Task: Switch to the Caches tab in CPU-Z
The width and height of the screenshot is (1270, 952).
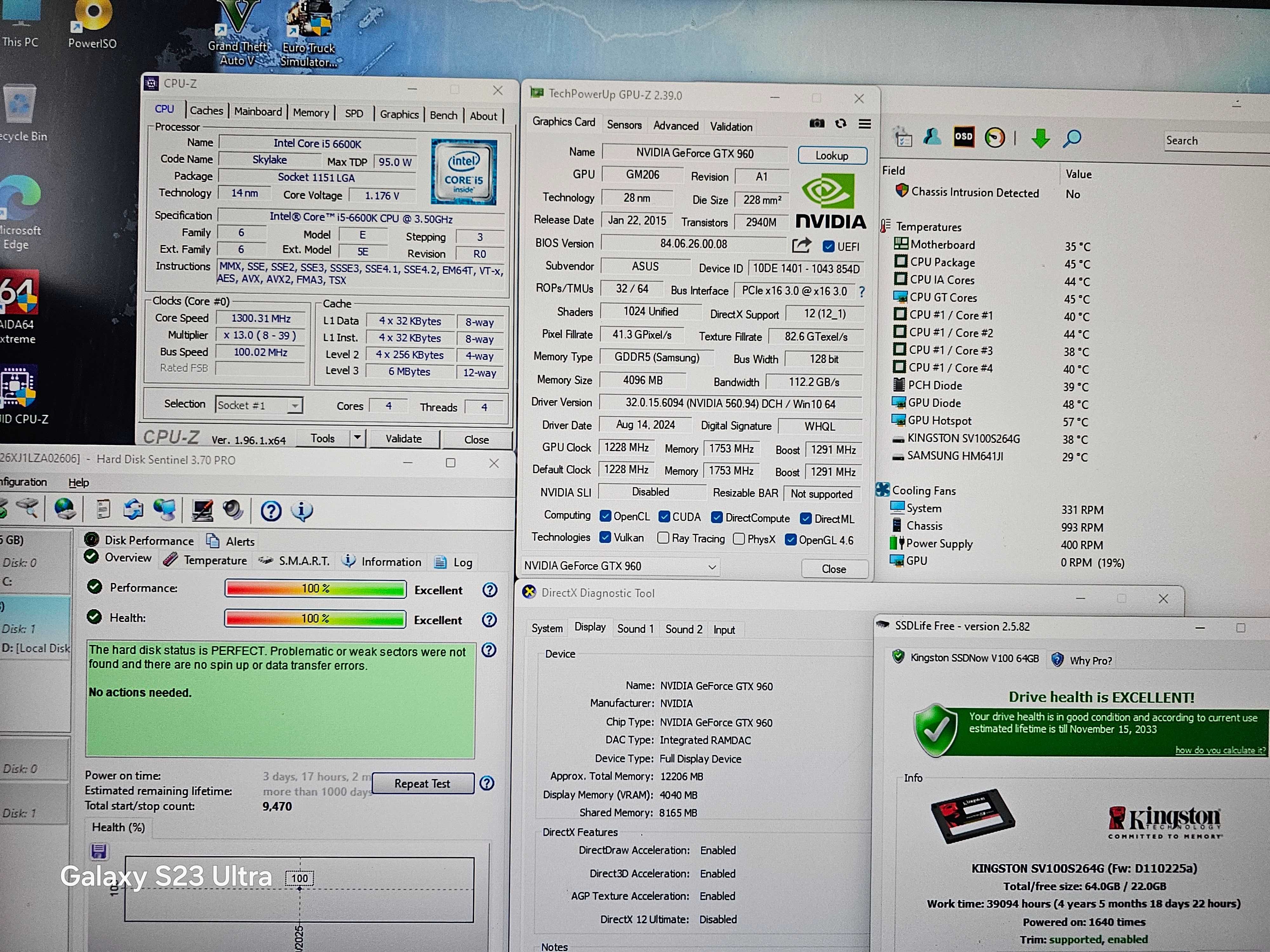Action: [206, 111]
